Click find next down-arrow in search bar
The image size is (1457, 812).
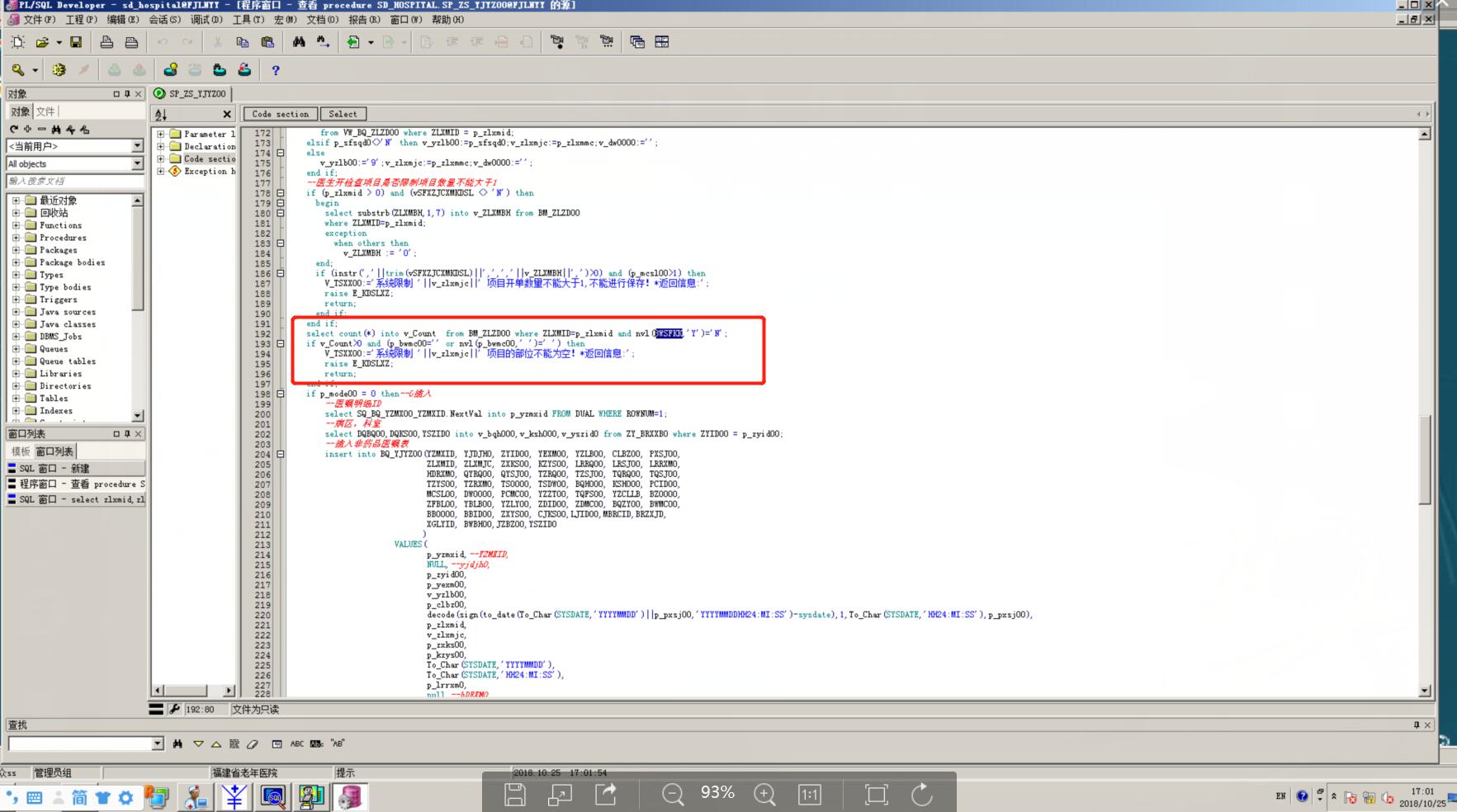198,744
